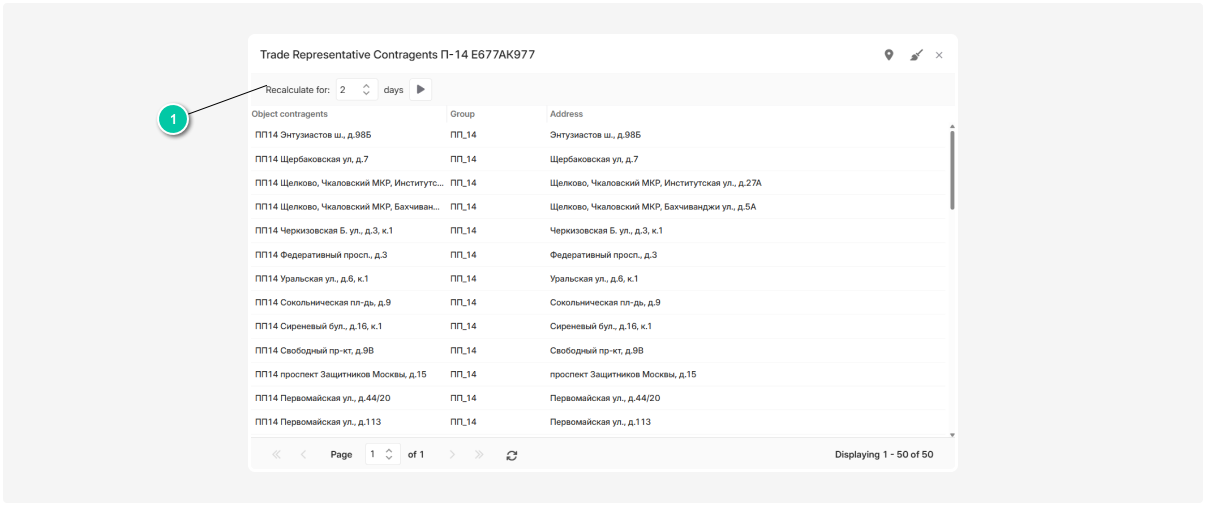Sort by Object contragents column header
Screen dimensions: 1206x506
[290, 114]
